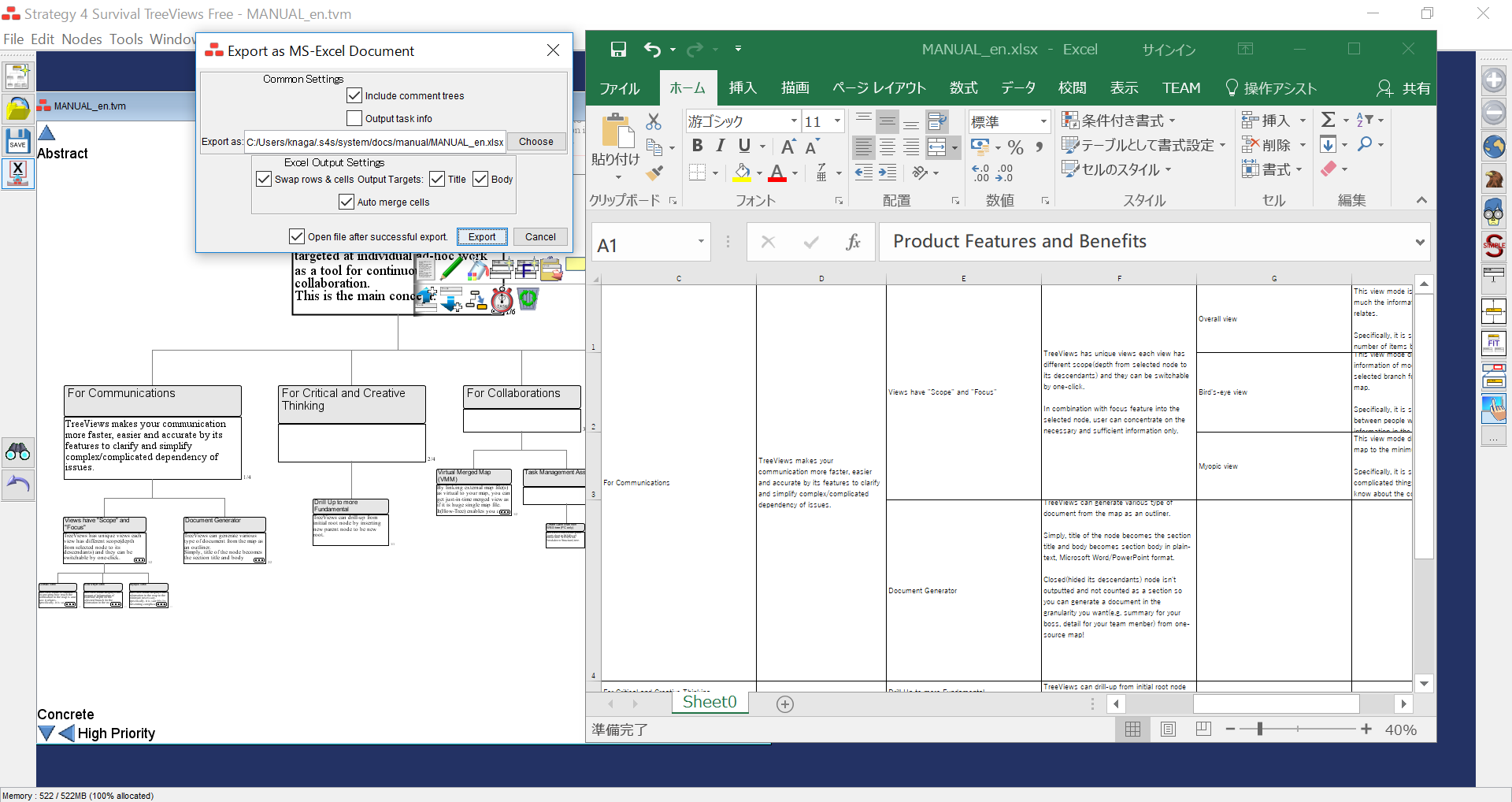Expand the formula bar chevron
The height and width of the screenshot is (802, 1512).
pos(1420,242)
